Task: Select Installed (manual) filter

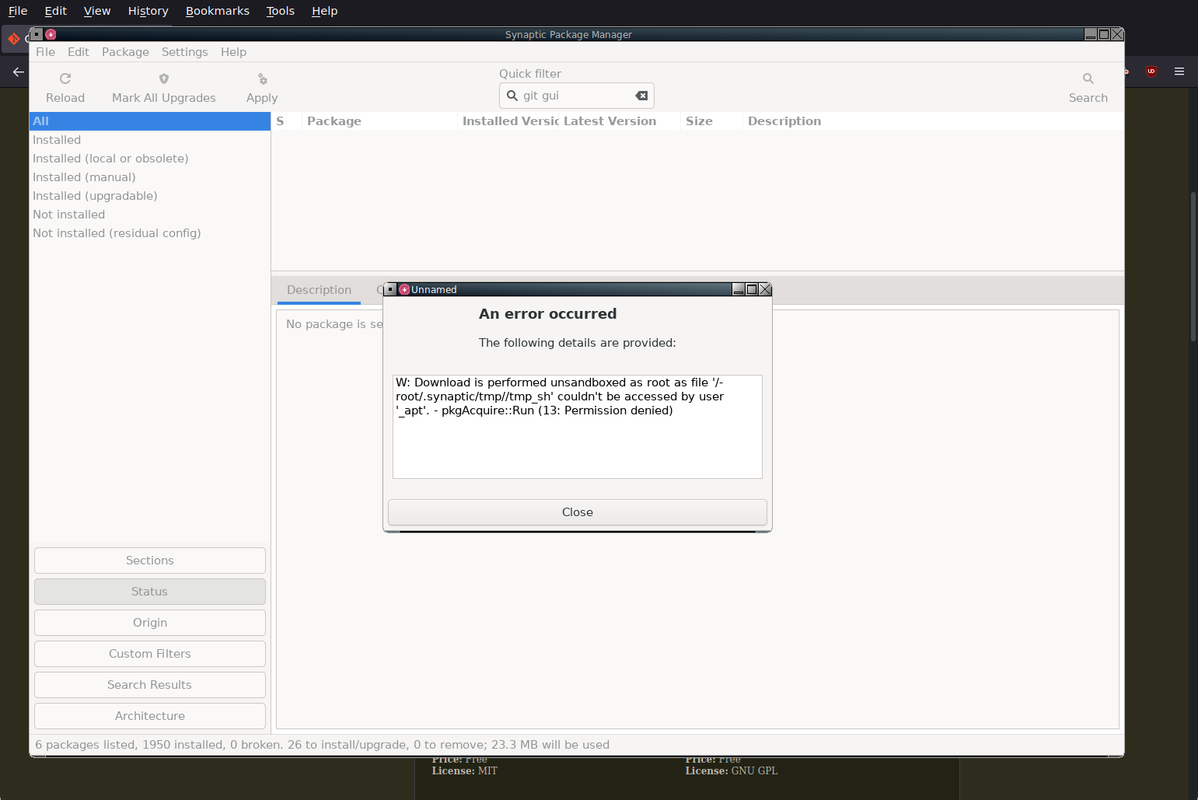Action: pos(150,177)
